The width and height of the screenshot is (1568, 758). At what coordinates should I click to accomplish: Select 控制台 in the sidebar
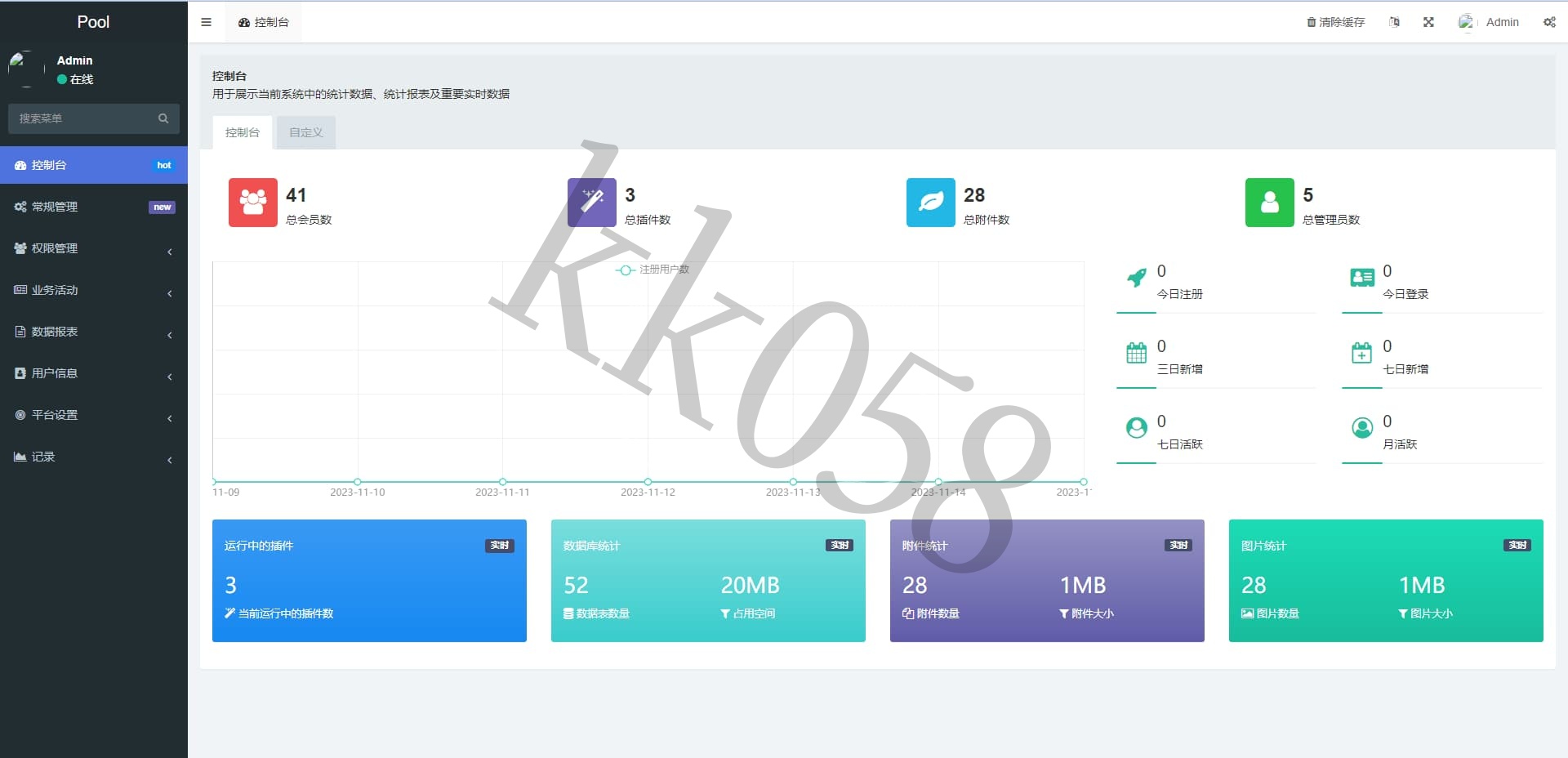click(94, 165)
